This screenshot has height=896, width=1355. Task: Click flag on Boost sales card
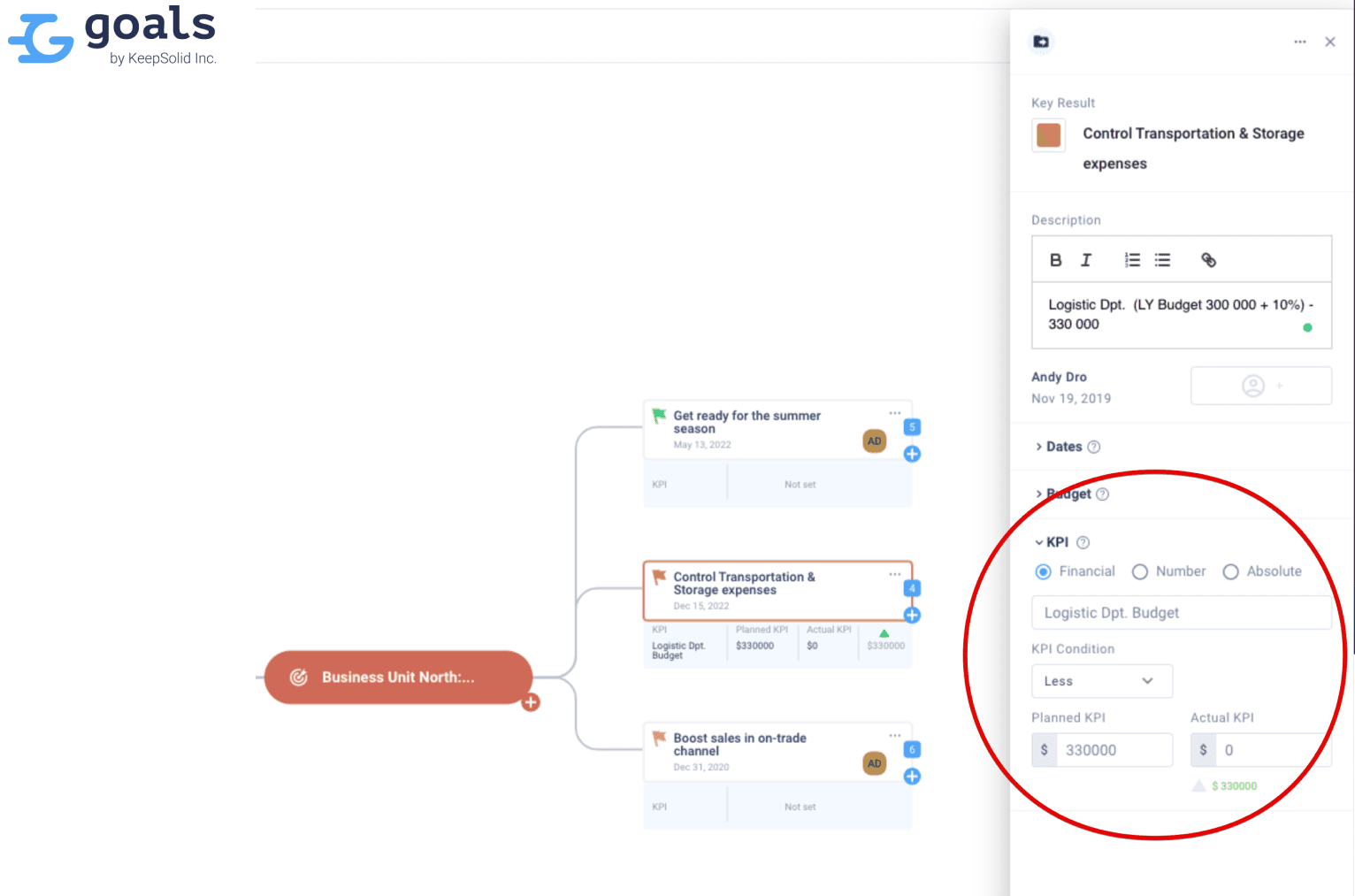(x=659, y=738)
